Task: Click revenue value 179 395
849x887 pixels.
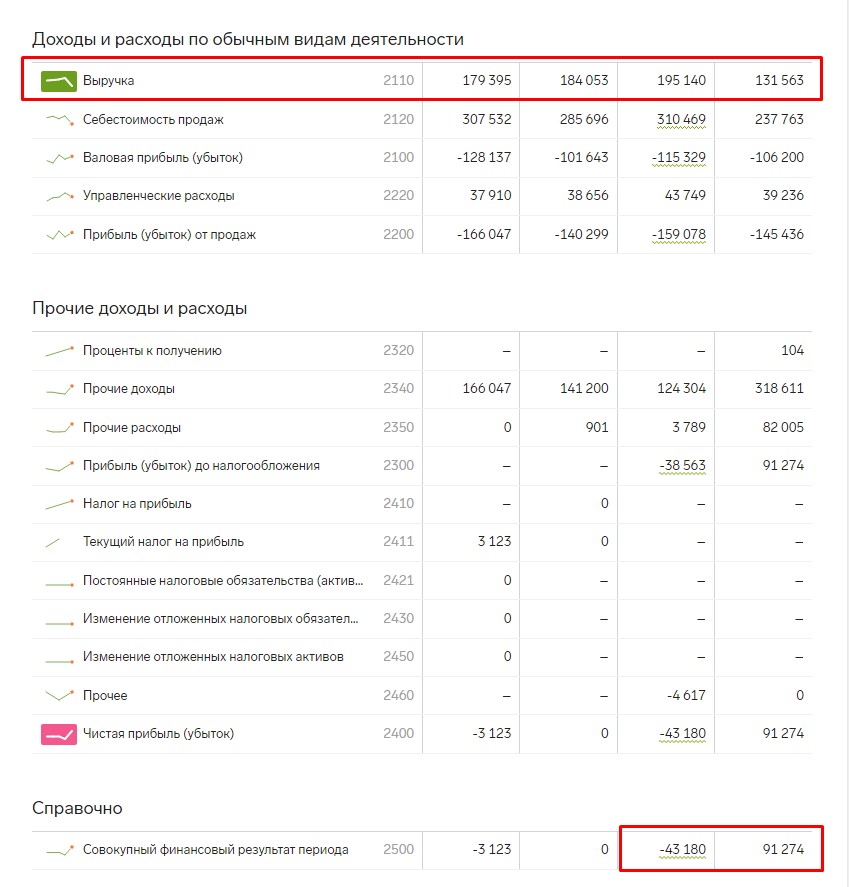Action: coord(486,80)
